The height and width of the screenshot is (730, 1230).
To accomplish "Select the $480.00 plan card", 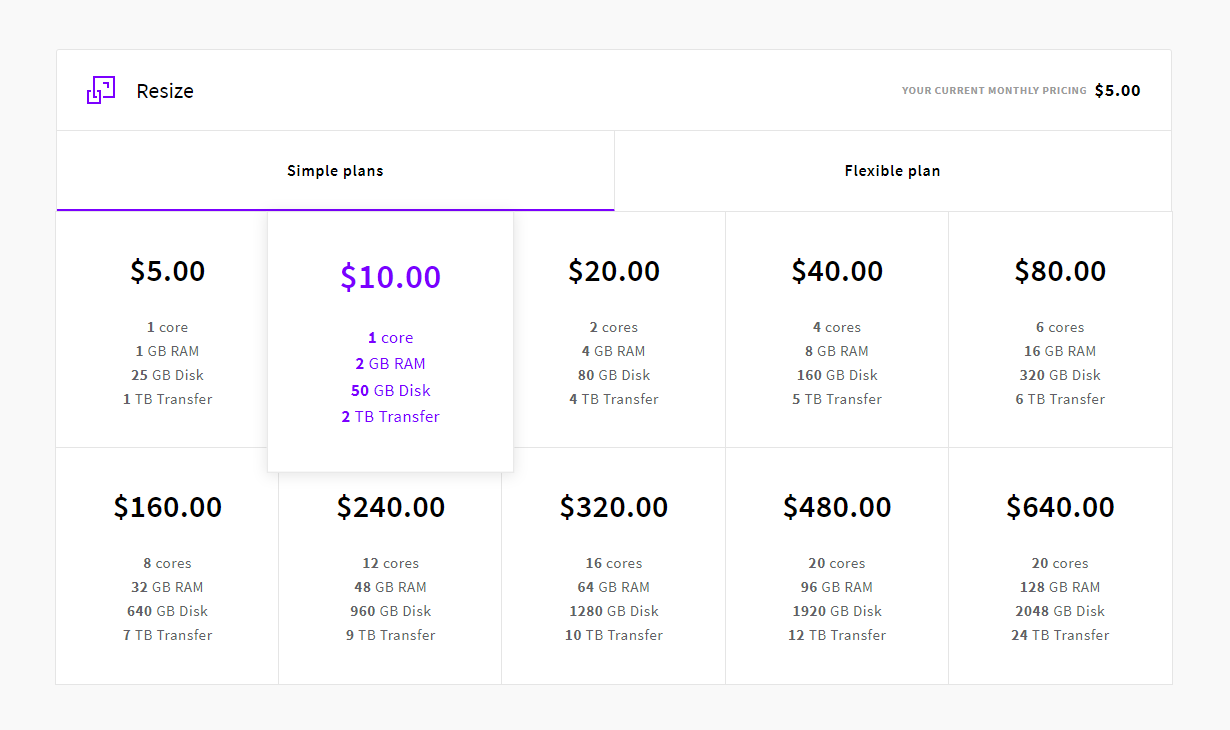I will (x=837, y=566).
